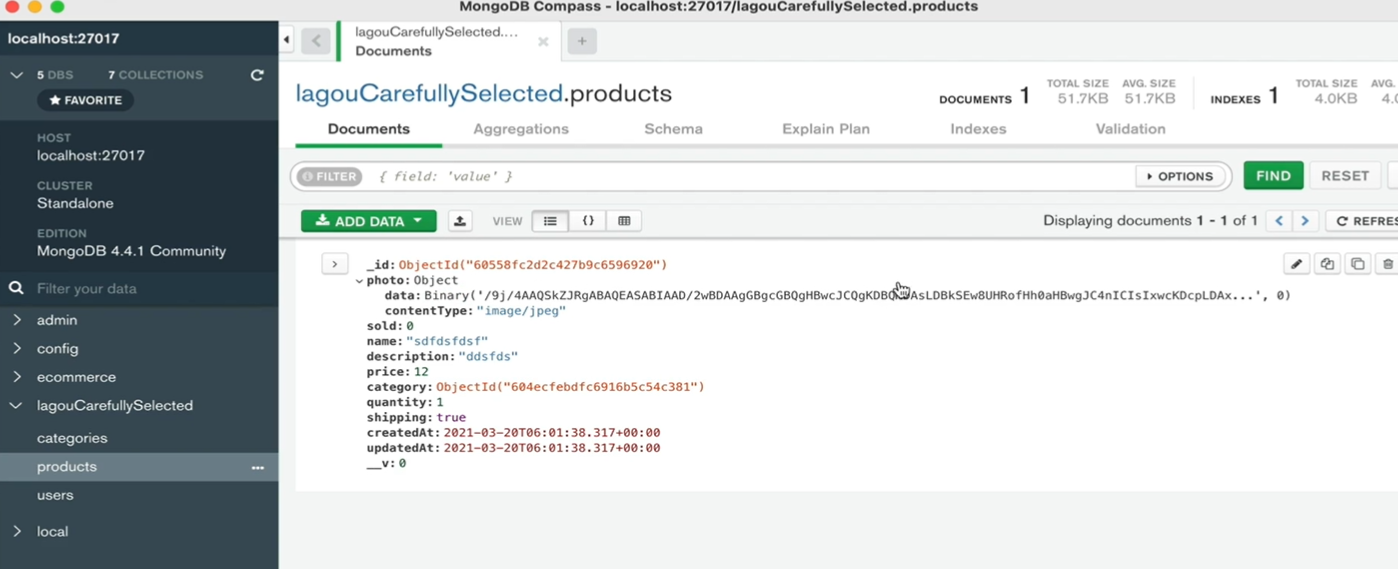This screenshot has height=569, width=1398.
Task: Open the users collection
Action: click(55, 495)
